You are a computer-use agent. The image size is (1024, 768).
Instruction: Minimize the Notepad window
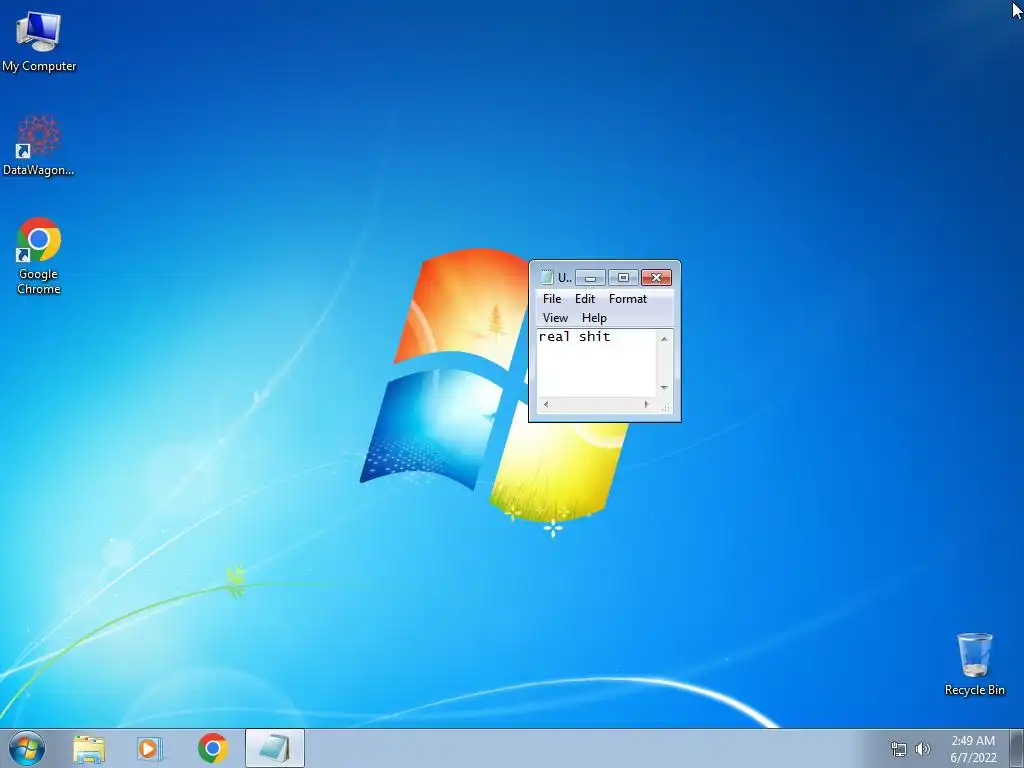(590, 278)
